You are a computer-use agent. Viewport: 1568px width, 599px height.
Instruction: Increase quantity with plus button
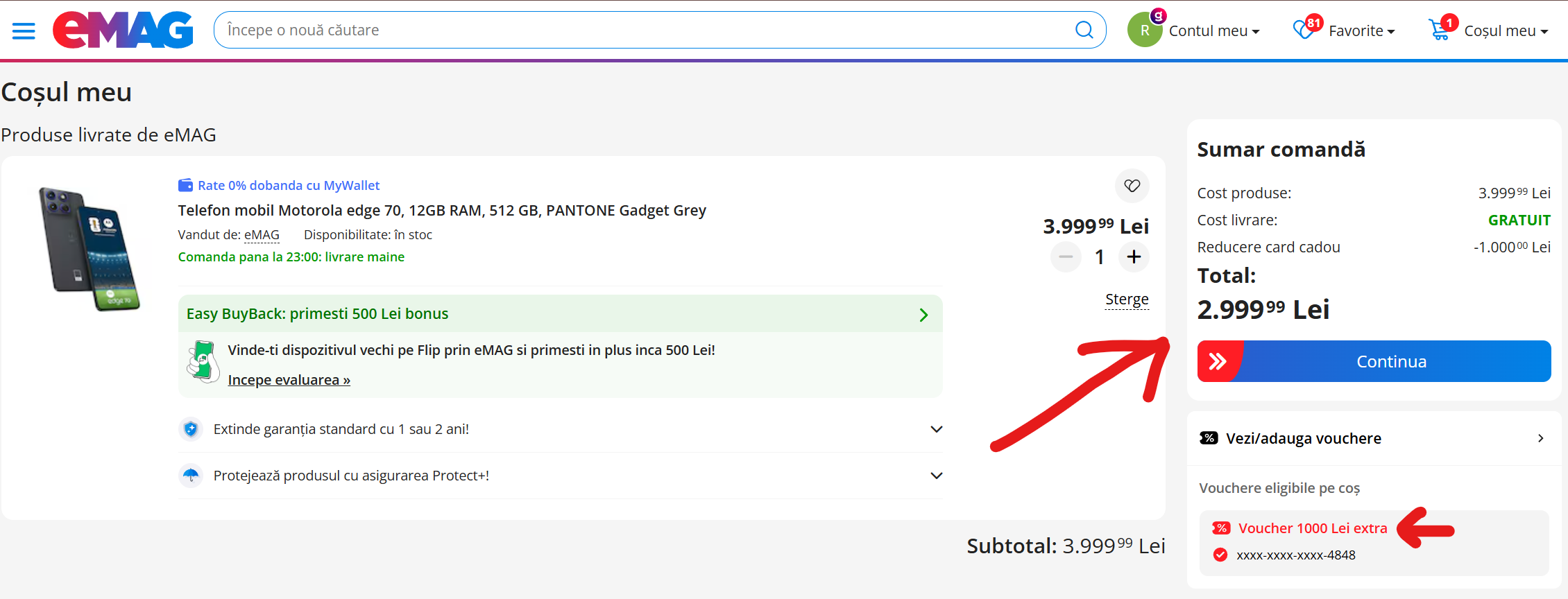point(1134,257)
